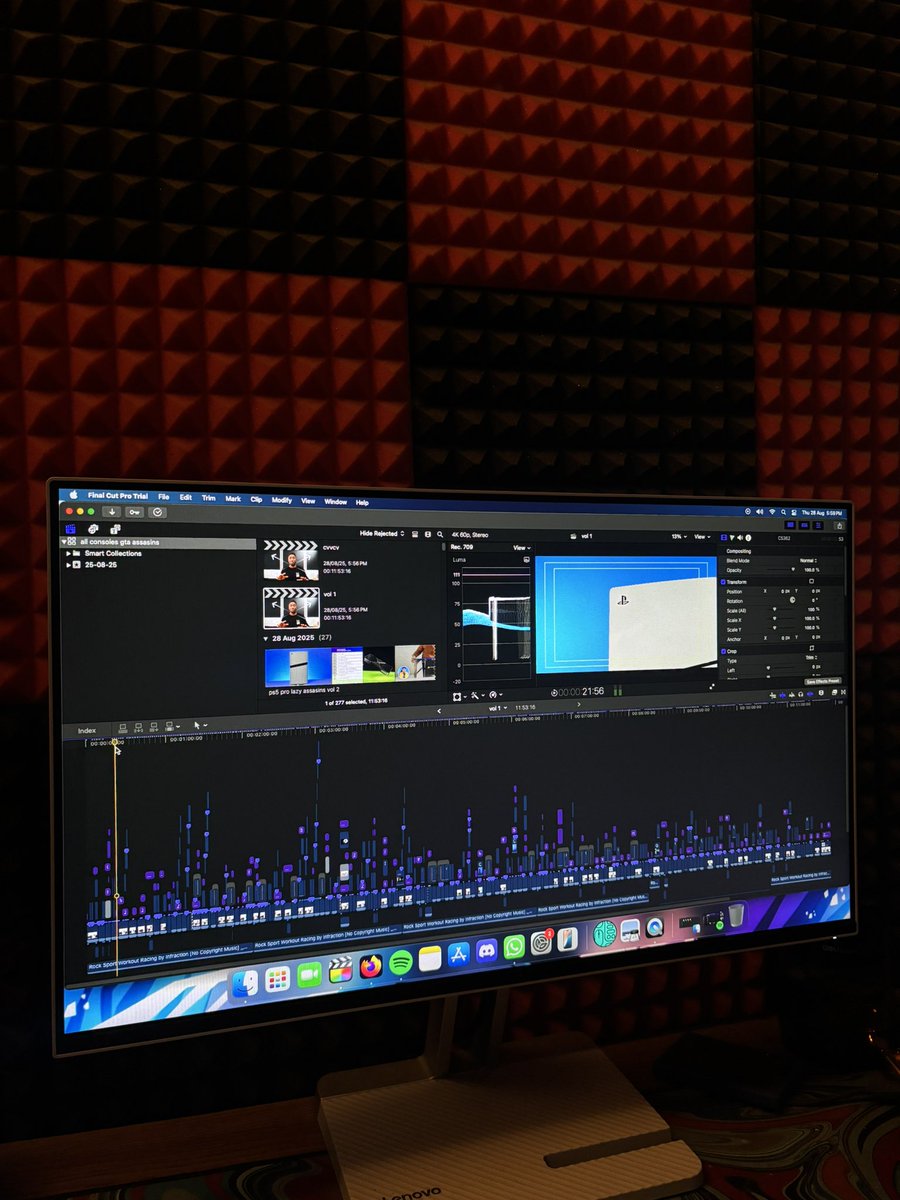Click the Save Effects Preset button

pos(822,681)
